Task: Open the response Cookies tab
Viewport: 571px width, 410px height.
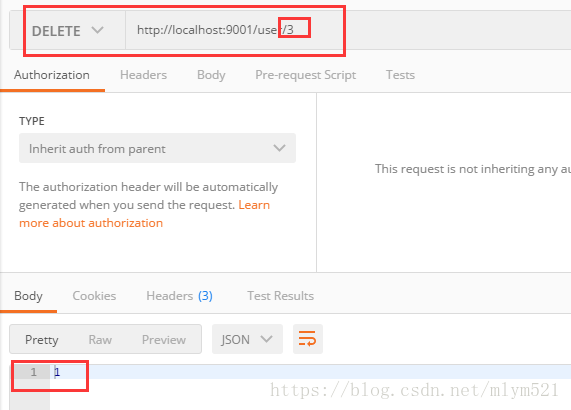Action: (94, 296)
